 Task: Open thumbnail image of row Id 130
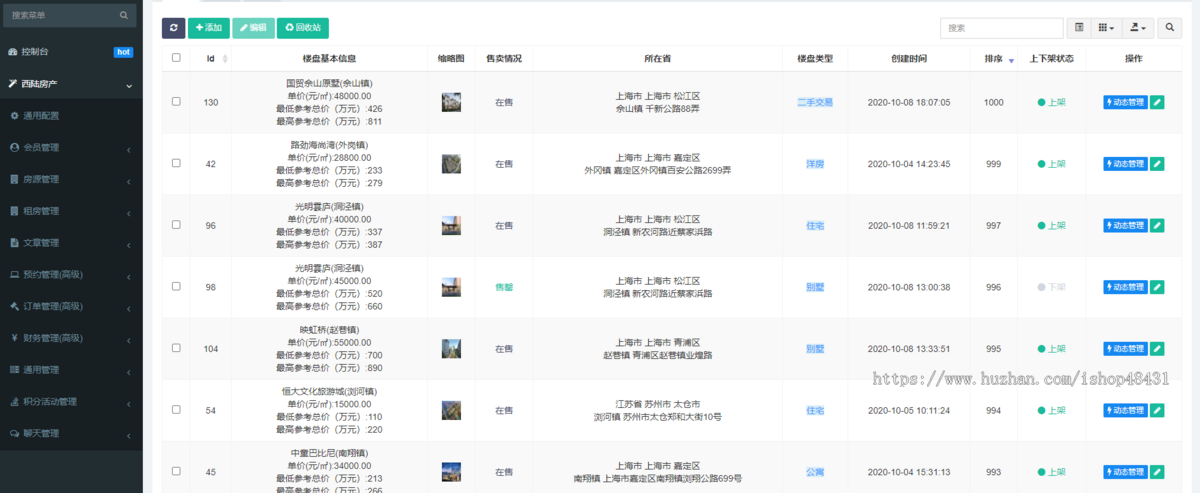[x=451, y=102]
